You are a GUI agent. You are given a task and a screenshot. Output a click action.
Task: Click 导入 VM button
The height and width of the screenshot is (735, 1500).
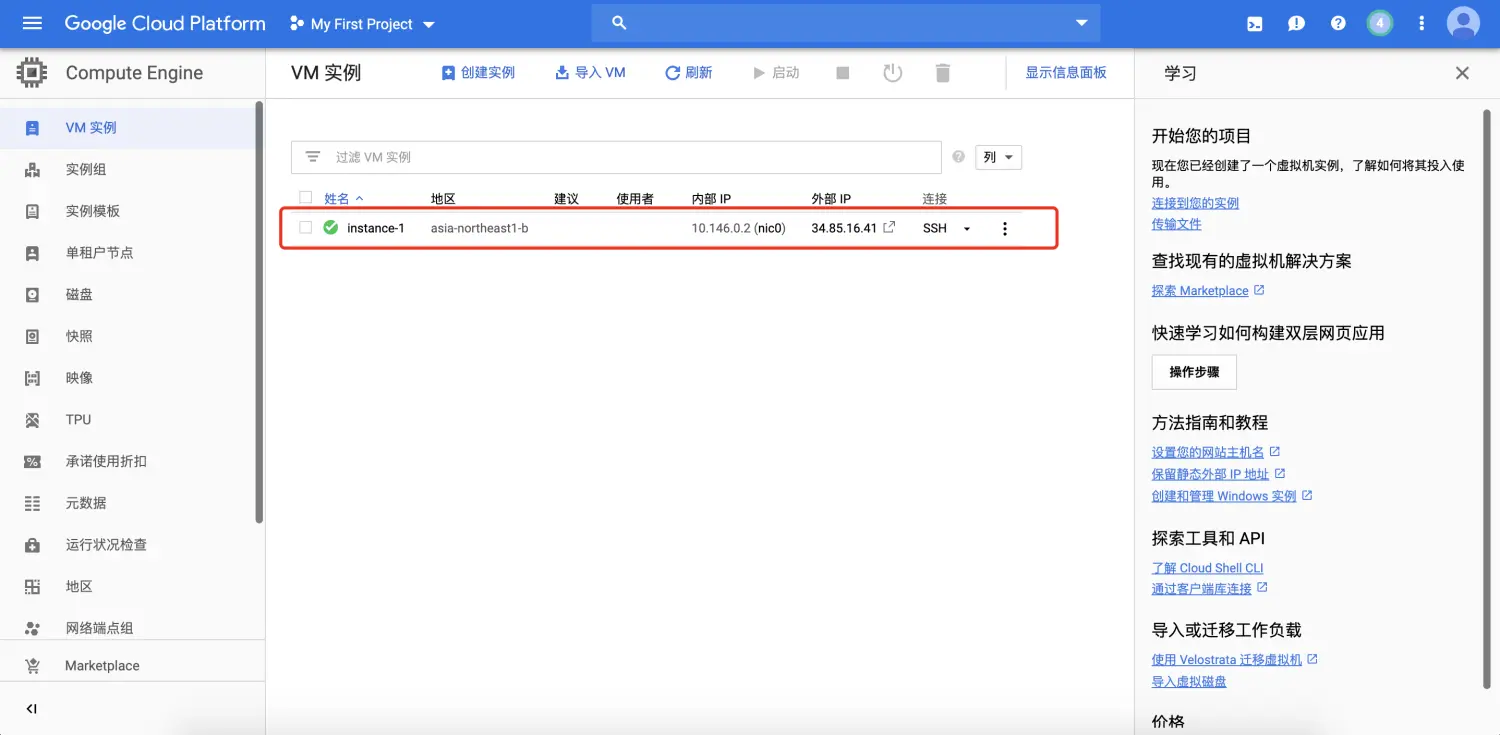click(590, 73)
